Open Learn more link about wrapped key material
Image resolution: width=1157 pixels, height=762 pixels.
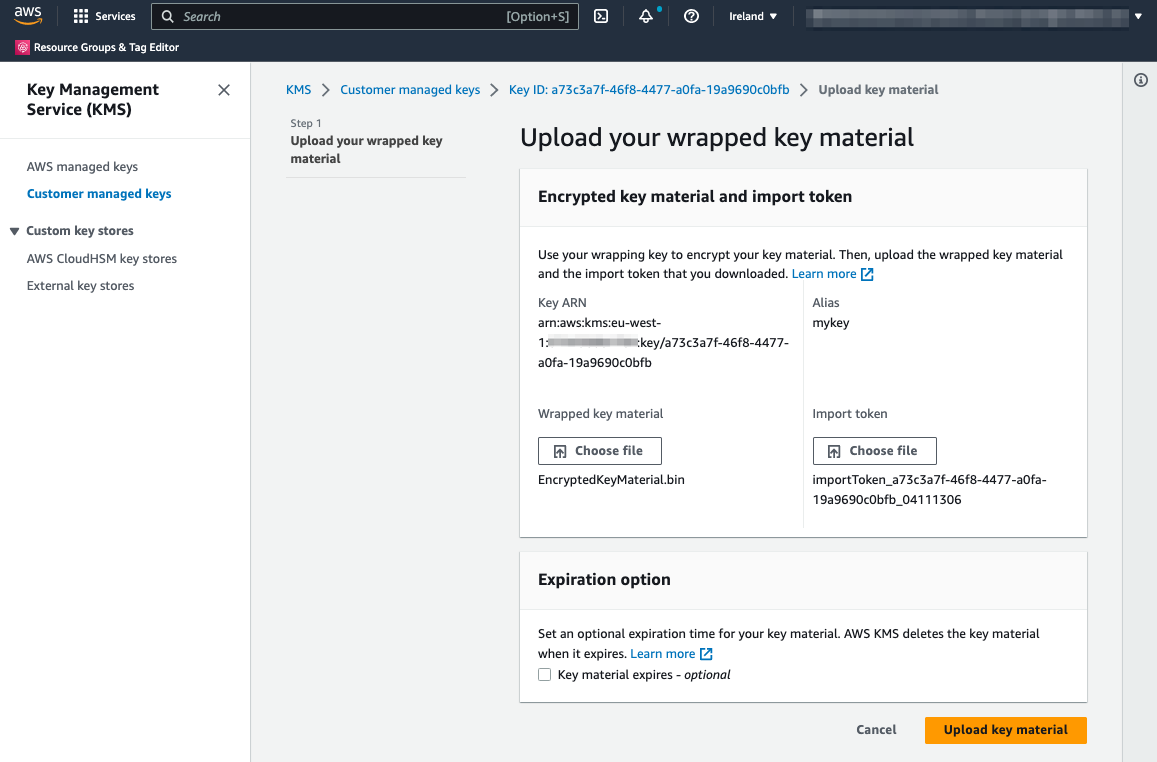tap(824, 274)
